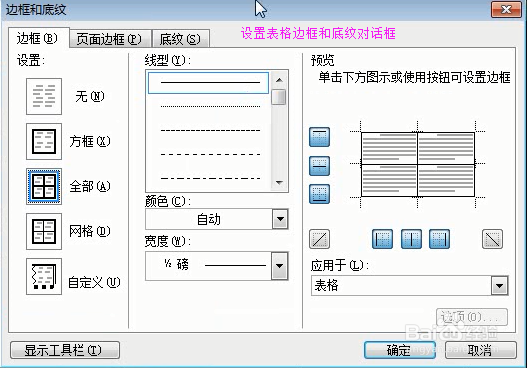528x368 pixels.
Task: Click the 选项 options button
Action: 472,317
